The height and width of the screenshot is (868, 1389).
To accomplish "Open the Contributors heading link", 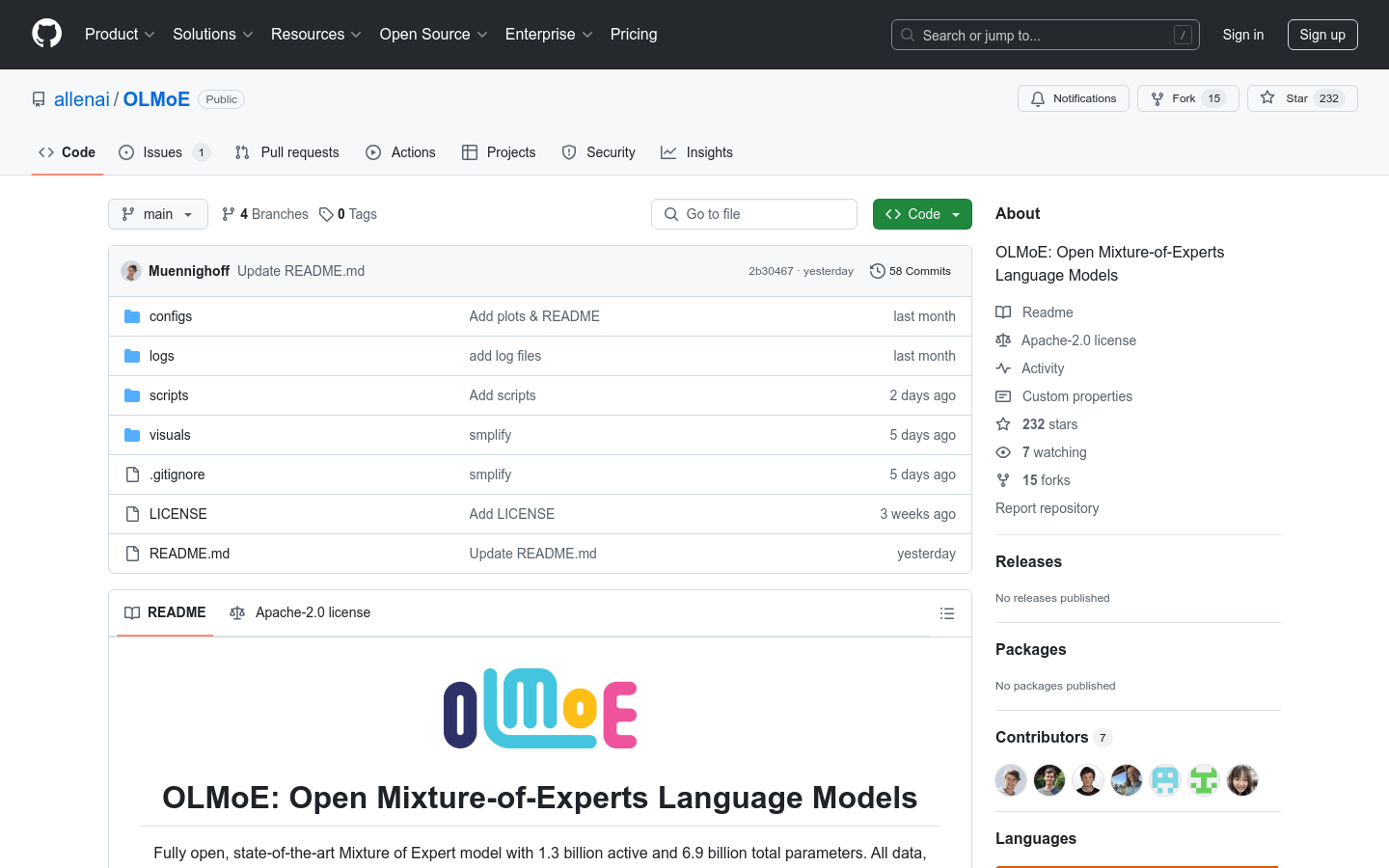I will (x=1053, y=737).
